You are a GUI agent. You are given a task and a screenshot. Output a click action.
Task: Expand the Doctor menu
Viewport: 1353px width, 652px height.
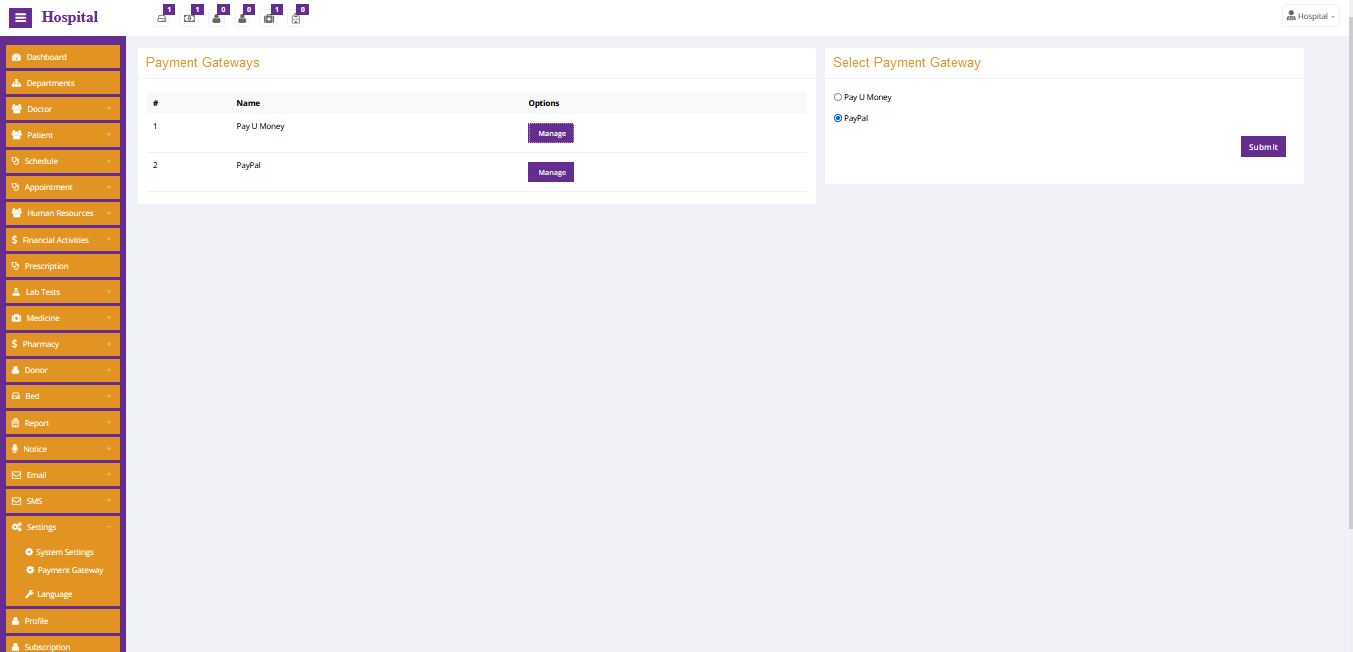[x=63, y=109]
